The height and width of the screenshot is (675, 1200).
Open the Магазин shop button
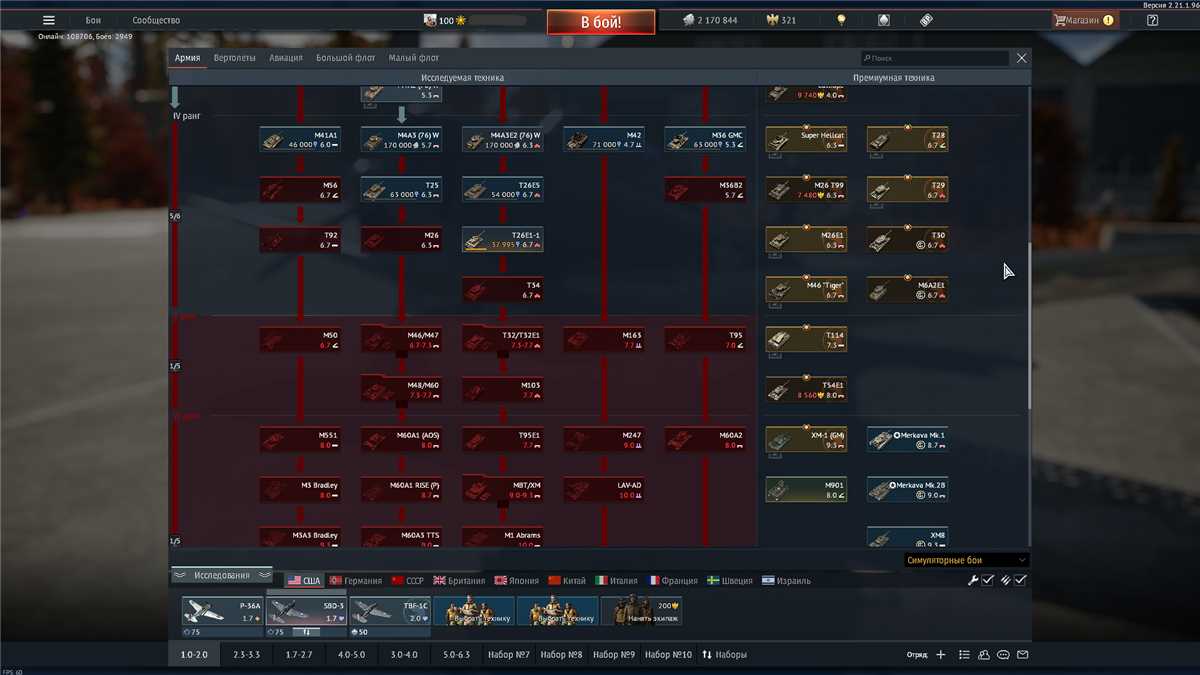pos(1084,20)
